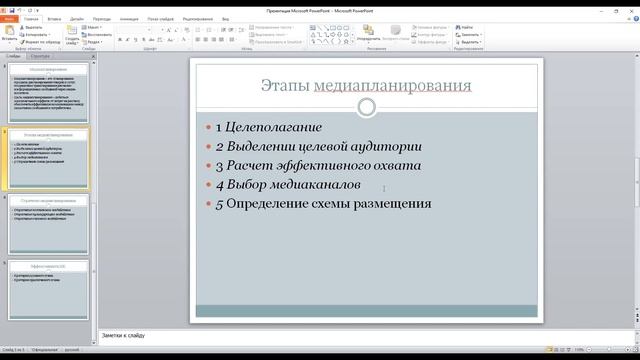Image resolution: width=640 pixels, height=360 pixels.
Task: Click the Reset (Восстановить) slide button
Action: click(x=97, y=35)
